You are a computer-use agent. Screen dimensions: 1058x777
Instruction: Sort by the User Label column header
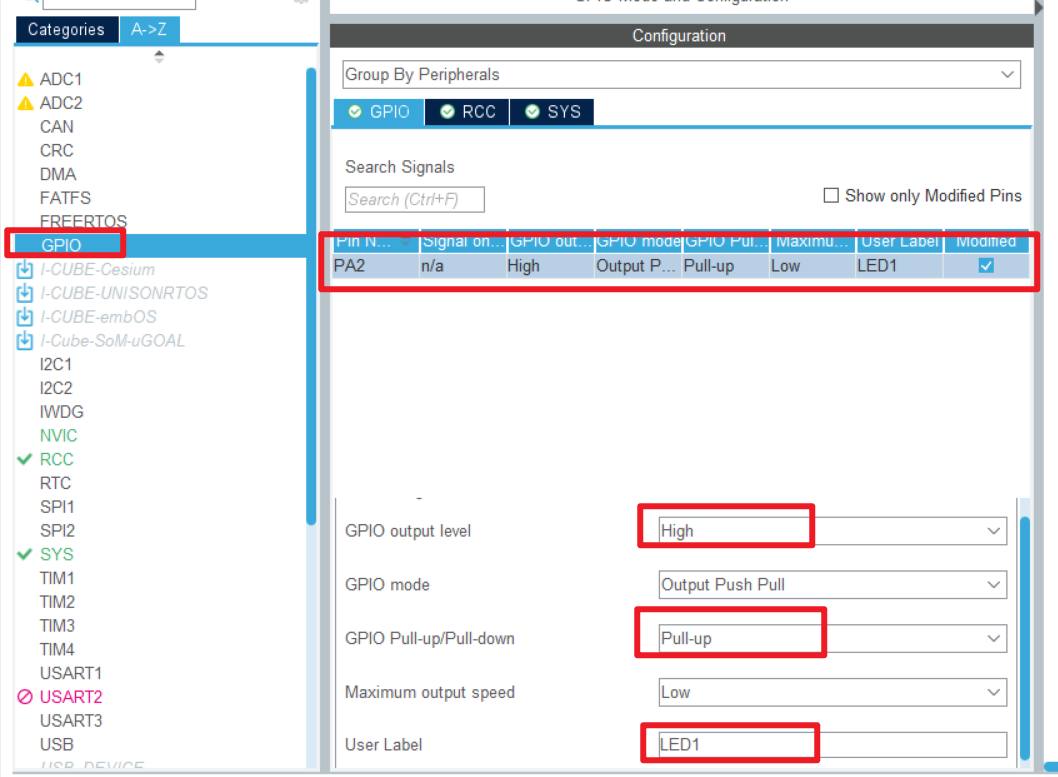point(899,241)
